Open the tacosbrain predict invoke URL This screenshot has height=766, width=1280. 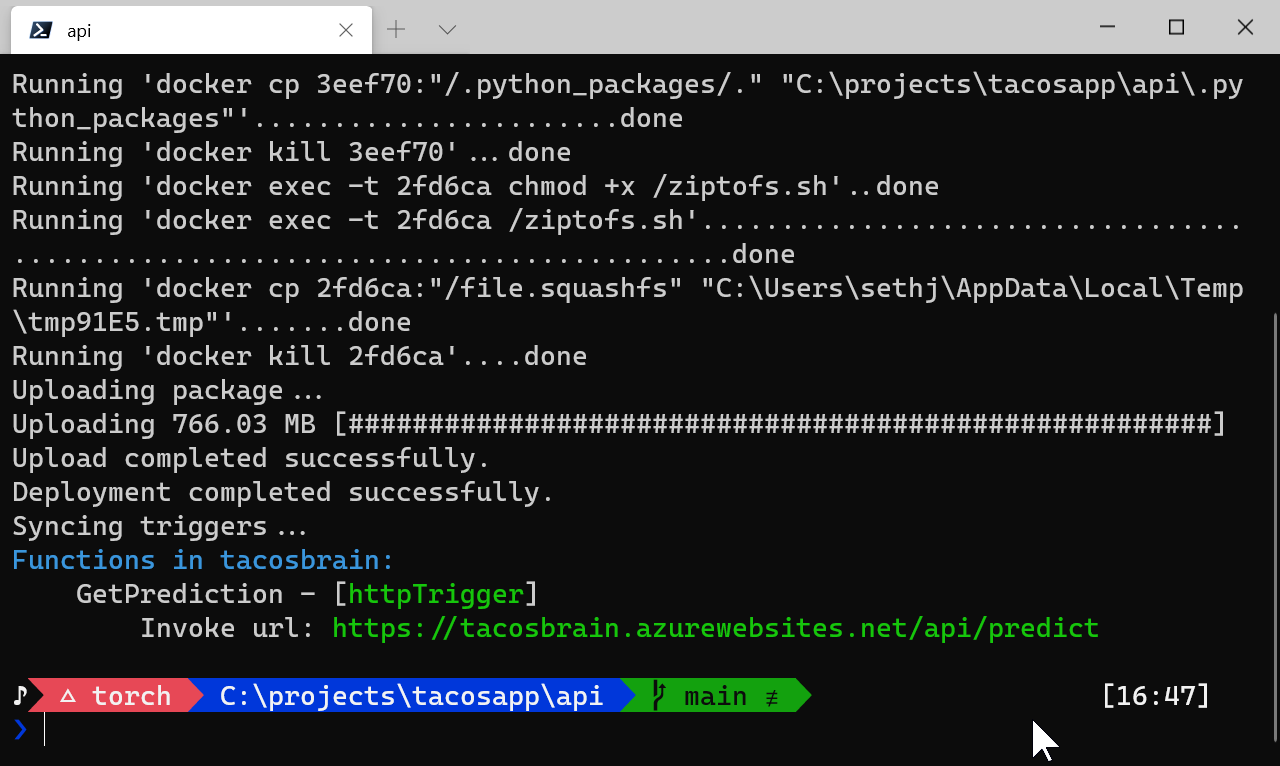[x=715, y=628]
